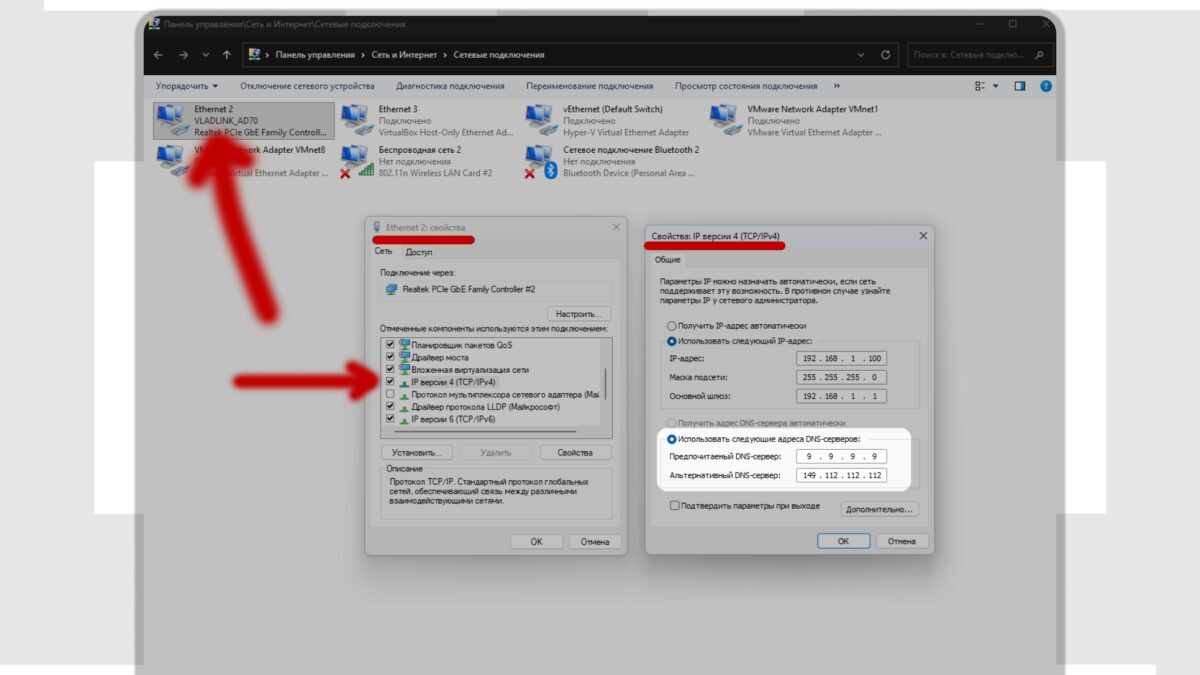Click the Настроить... button
Viewport: 1200px width, 675px height.
[578, 314]
